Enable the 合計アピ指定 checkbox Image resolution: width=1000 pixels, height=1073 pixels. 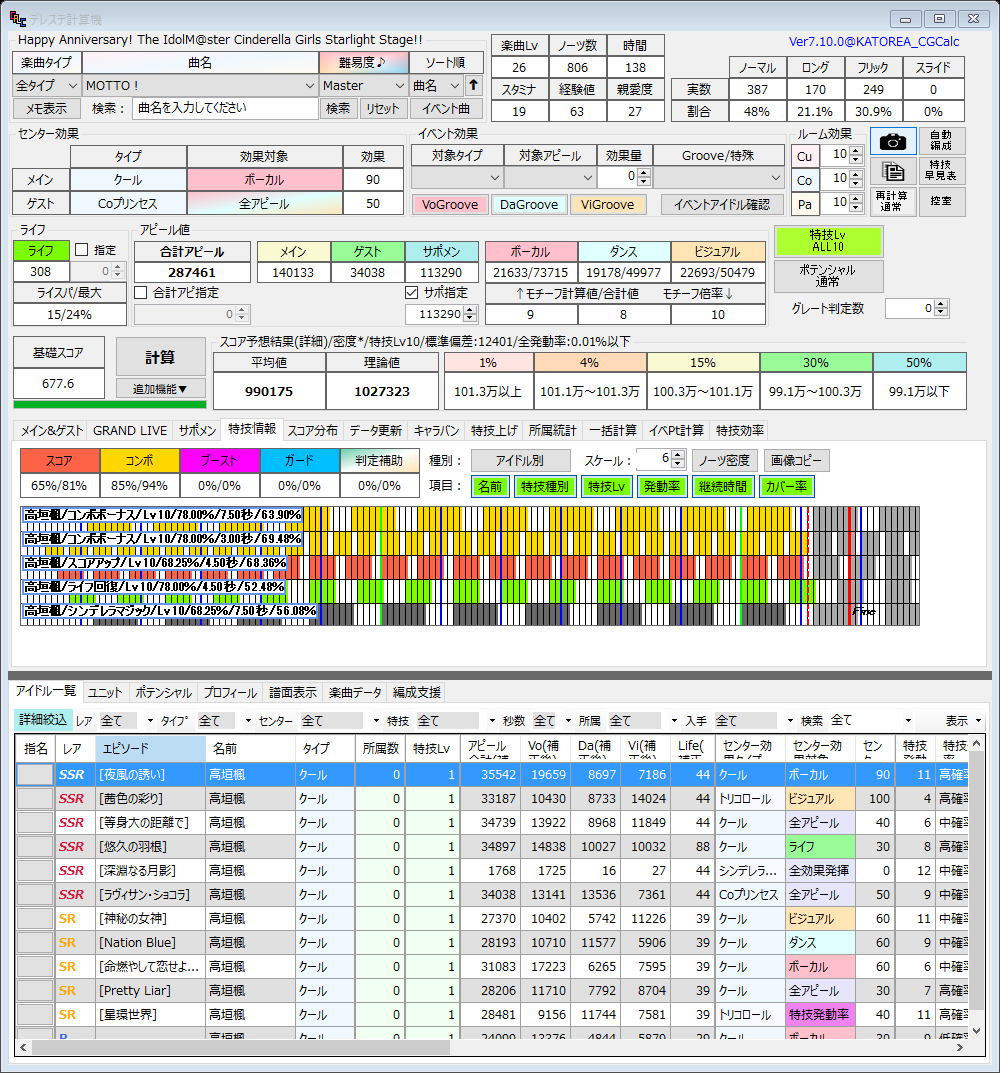coord(141,293)
